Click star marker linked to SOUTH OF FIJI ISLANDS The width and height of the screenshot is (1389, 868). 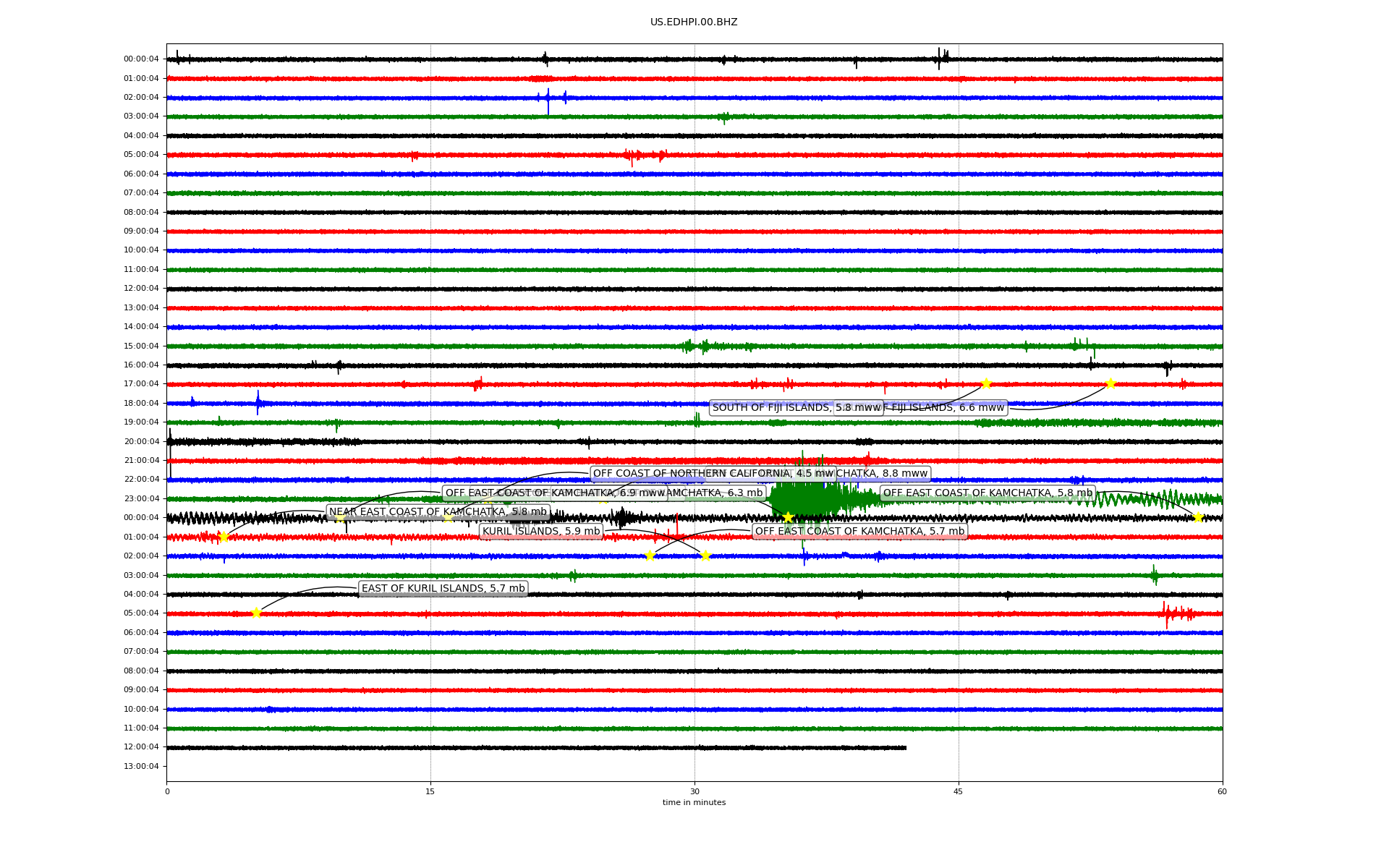(985, 383)
